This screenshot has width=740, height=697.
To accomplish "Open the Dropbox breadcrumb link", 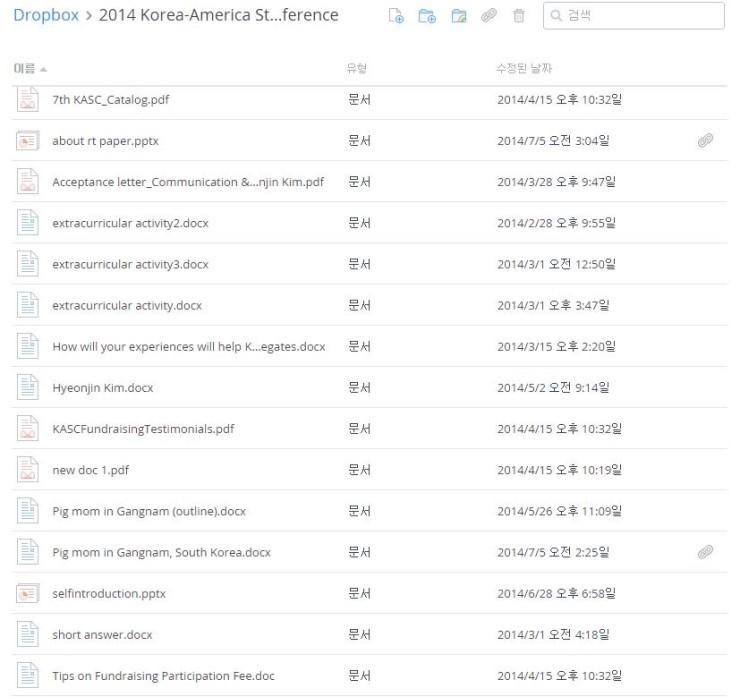I will pyautogui.click(x=46, y=15).
